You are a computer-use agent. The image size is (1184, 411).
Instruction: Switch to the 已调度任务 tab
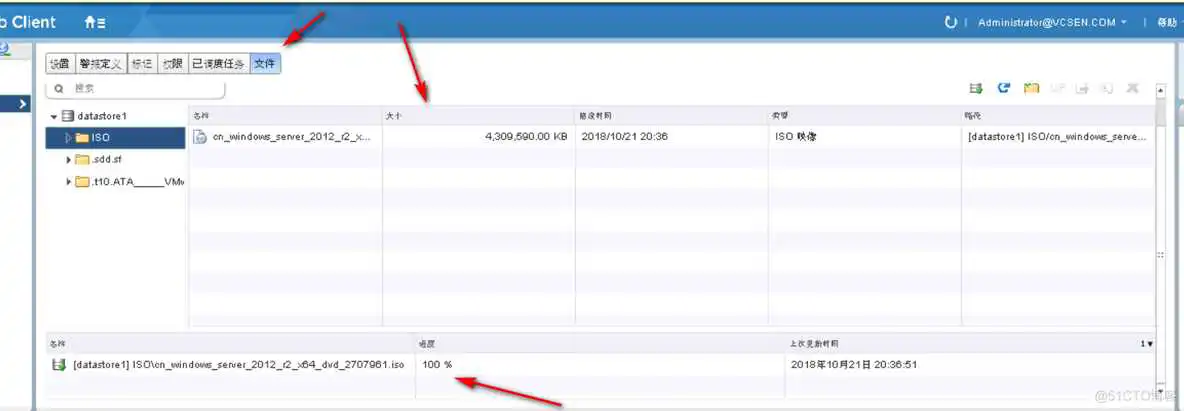tap(217, 64)
